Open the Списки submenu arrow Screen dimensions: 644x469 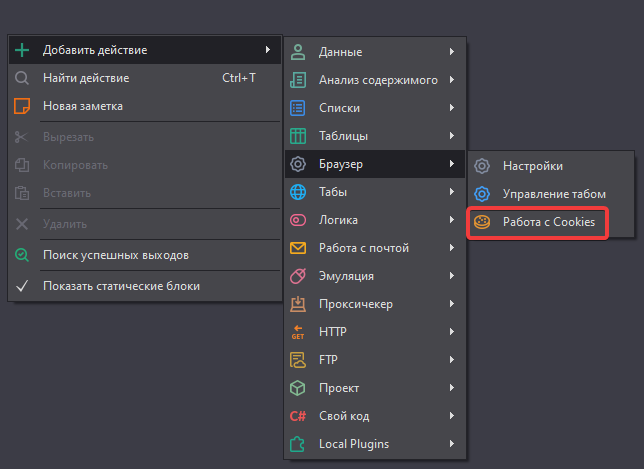coord(452,108)
